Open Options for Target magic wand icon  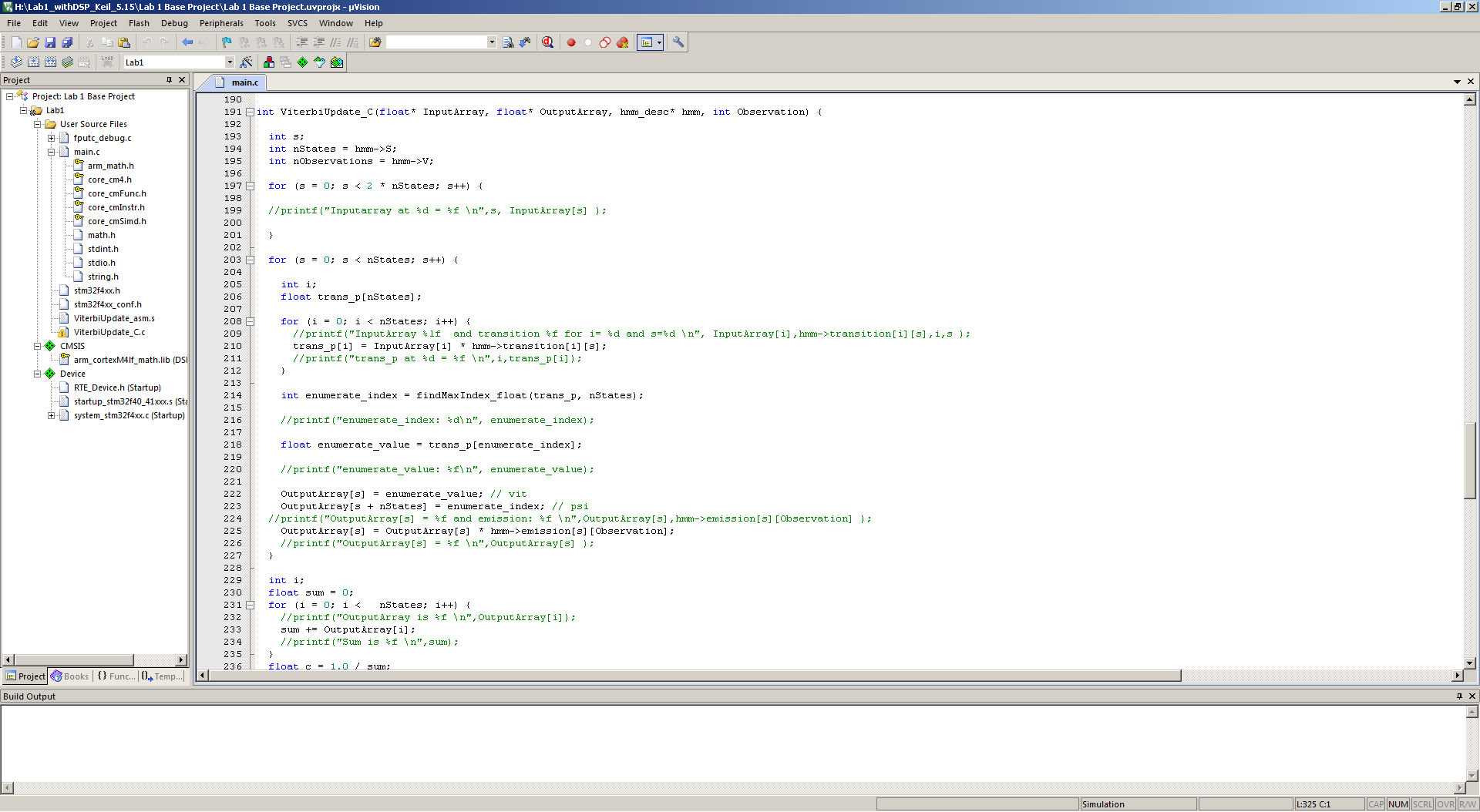click(x=246, y=62)
